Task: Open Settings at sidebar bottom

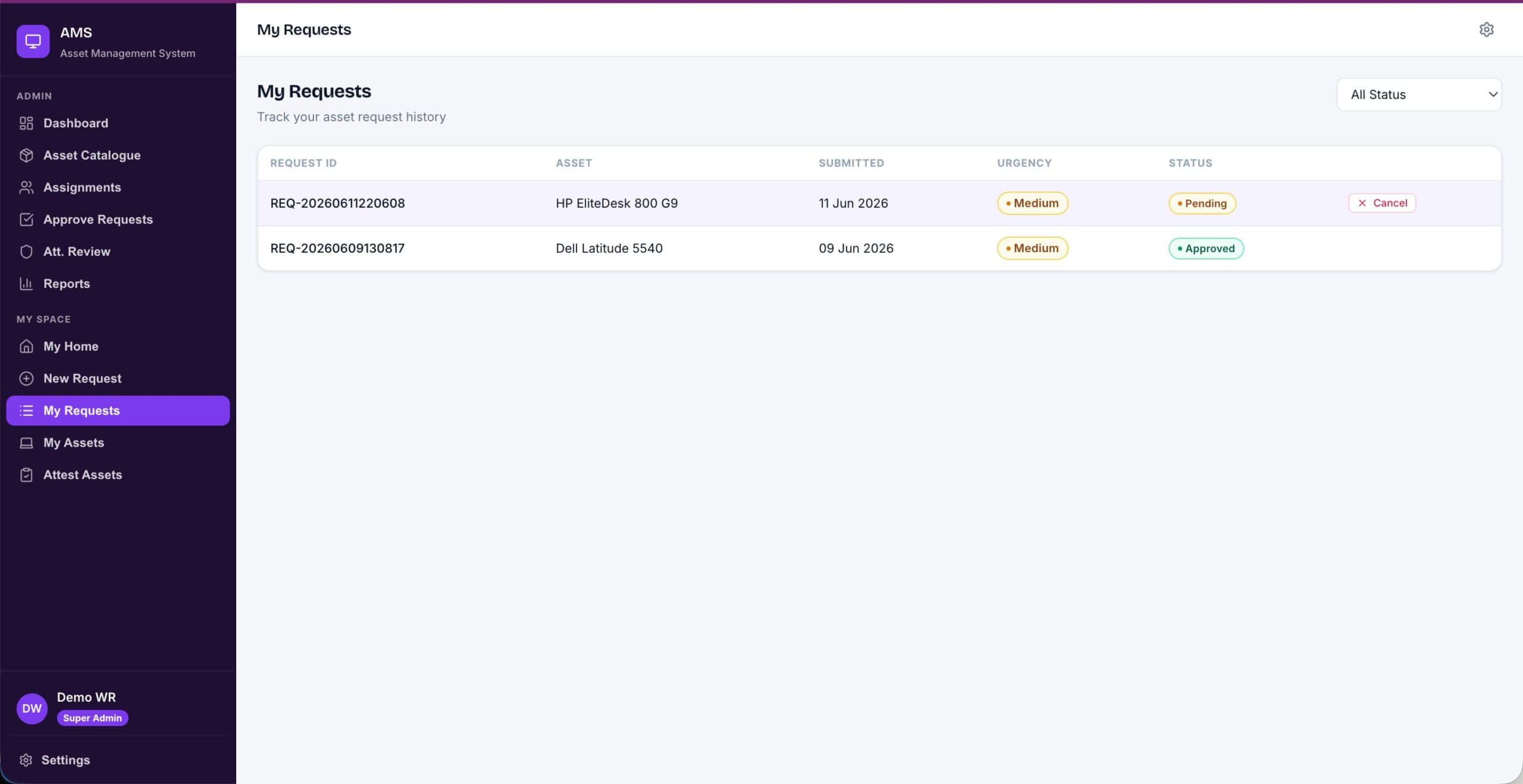Action: pos(118,760)
